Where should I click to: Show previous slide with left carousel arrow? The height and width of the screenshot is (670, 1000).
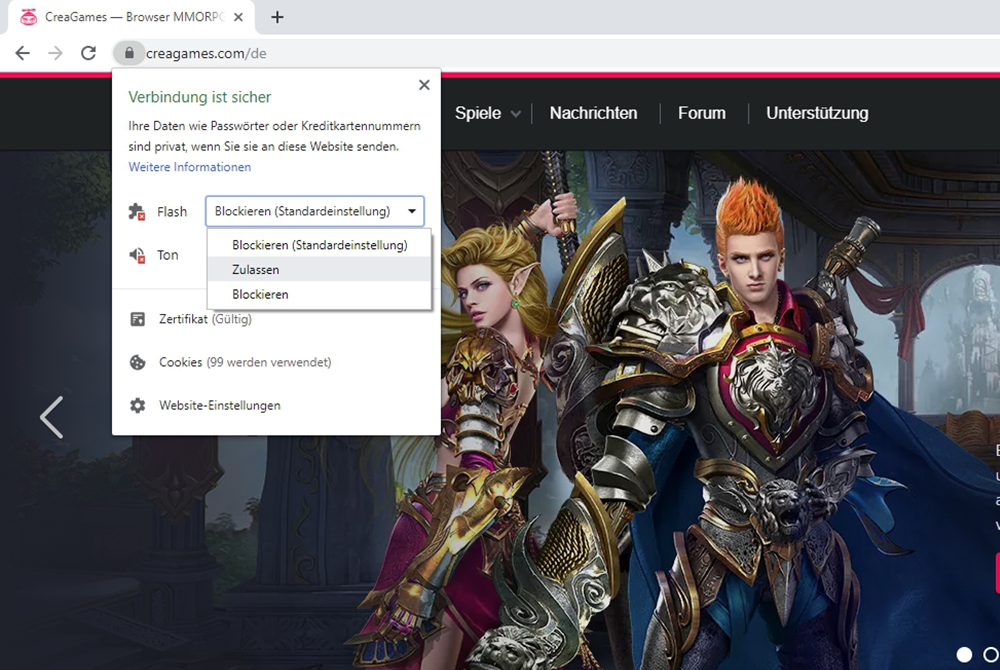[x=51, y=417]
